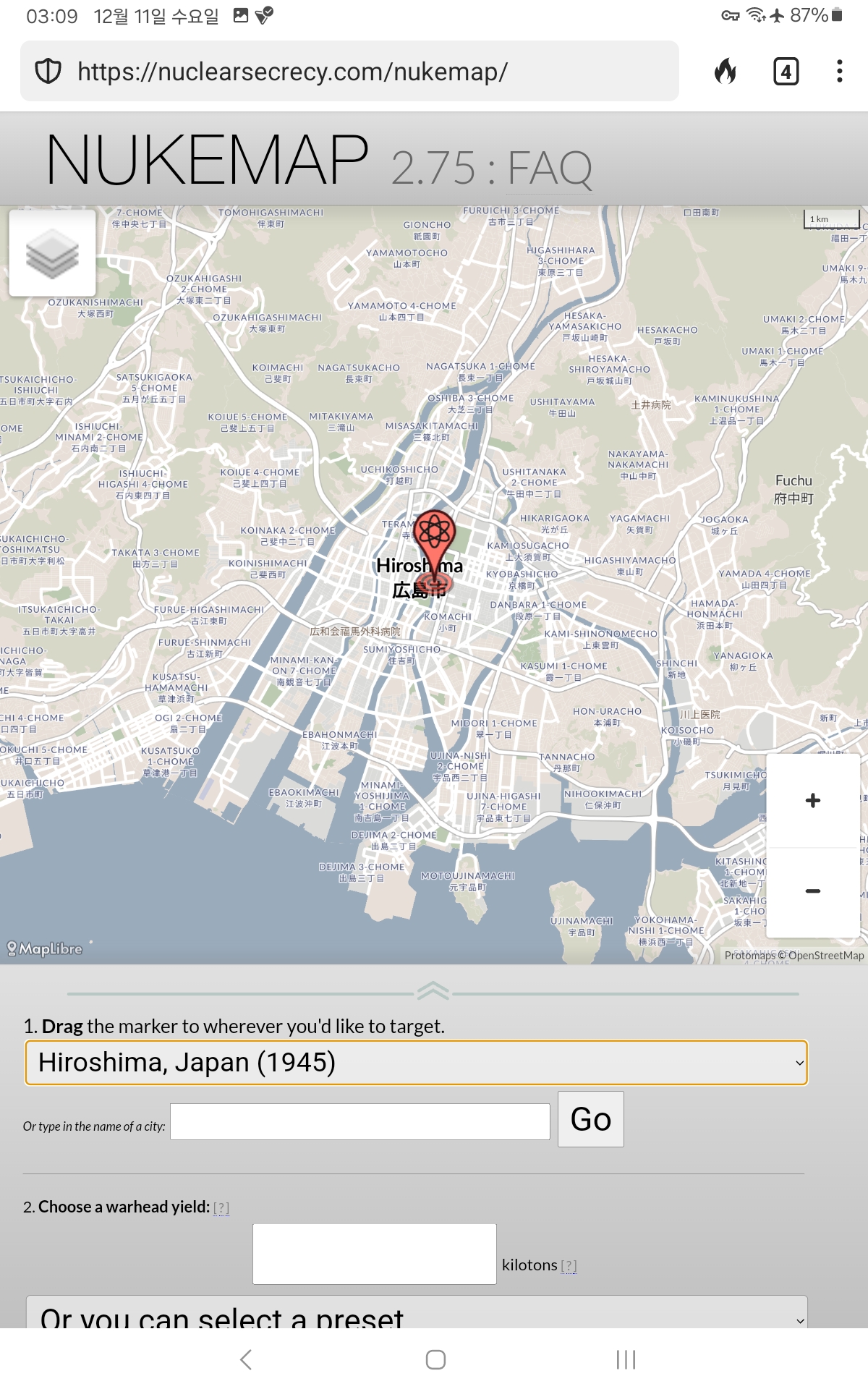Viewport: 868px width, 1389px height.
Task: Focus the city name text field
Action: [x=359, y=1121]
